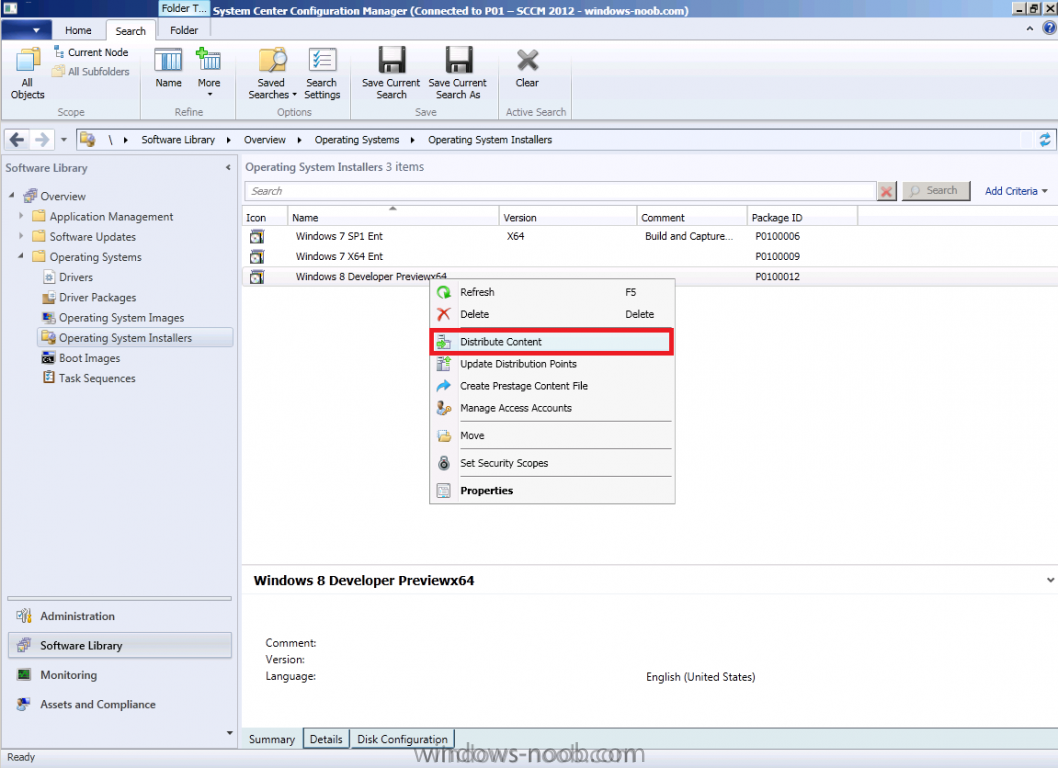Click the Package ID cell P0100009
Image resolution: width=1058 pixels, height=768 pixels.
[777, 256]
